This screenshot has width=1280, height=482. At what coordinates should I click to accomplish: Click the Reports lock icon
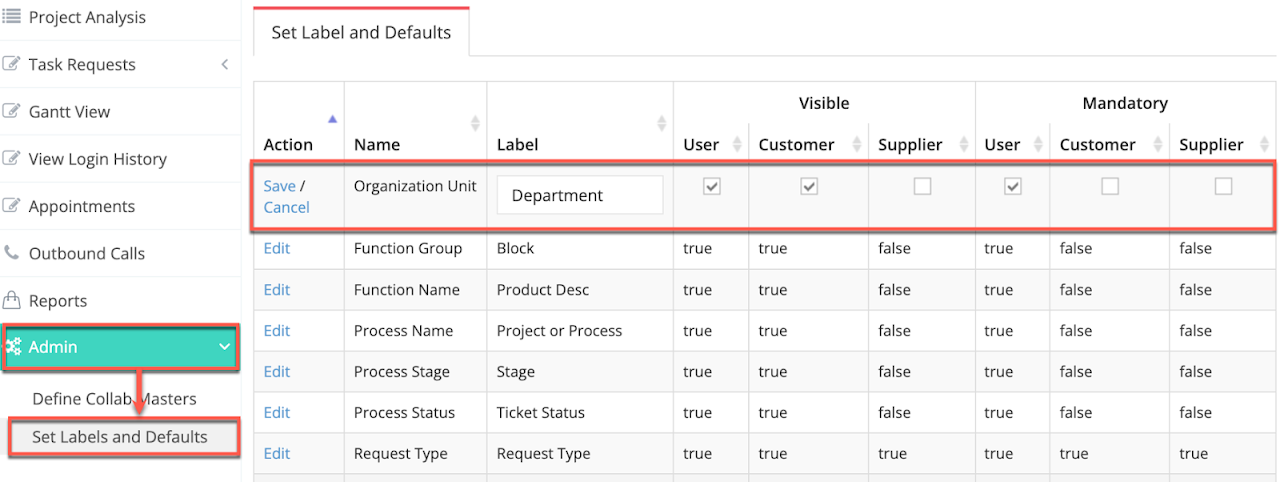point(12,300)
